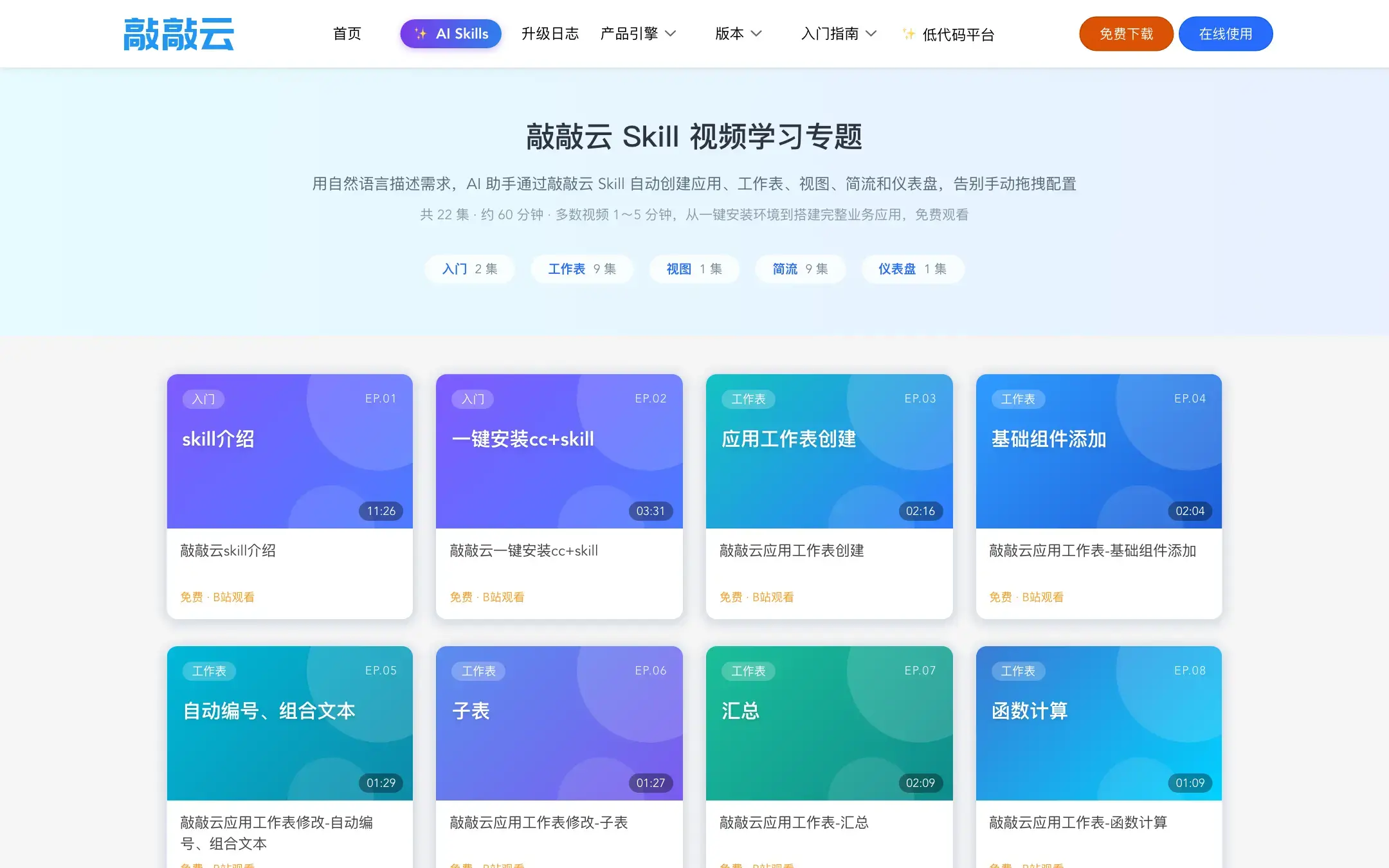
Task: Go to 升级日志 page
Action: (550, 33)
